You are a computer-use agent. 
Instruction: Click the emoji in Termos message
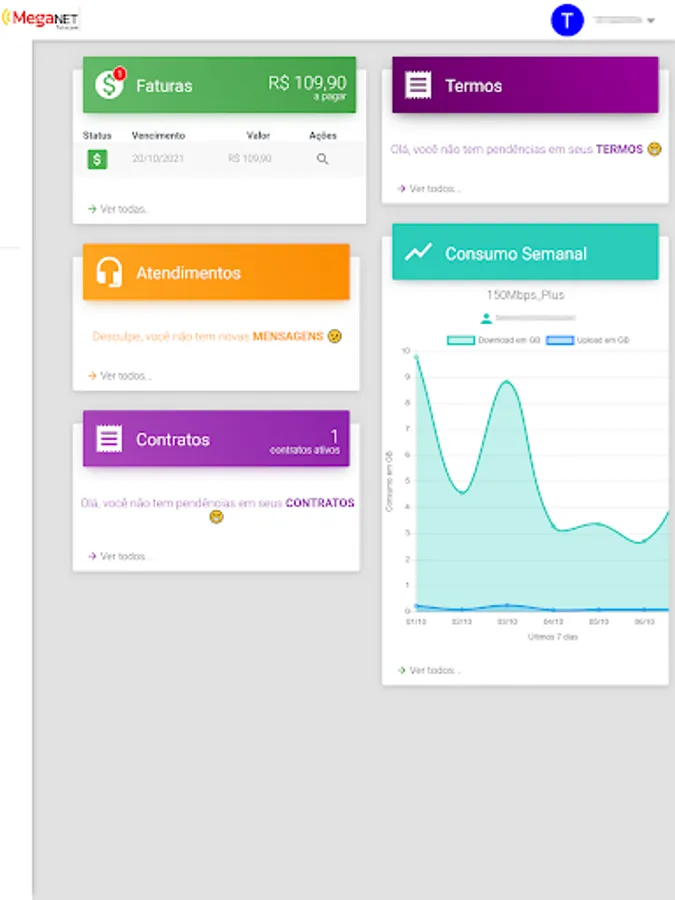click(x=654, y=149)
